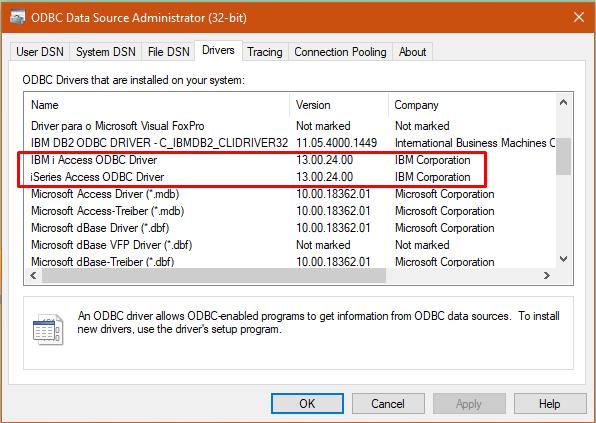Image resolution: width=596 pixels, height=423 pixels.
Task: Click IBM Corporation in iSeries Access row
Action: (433, 177)
